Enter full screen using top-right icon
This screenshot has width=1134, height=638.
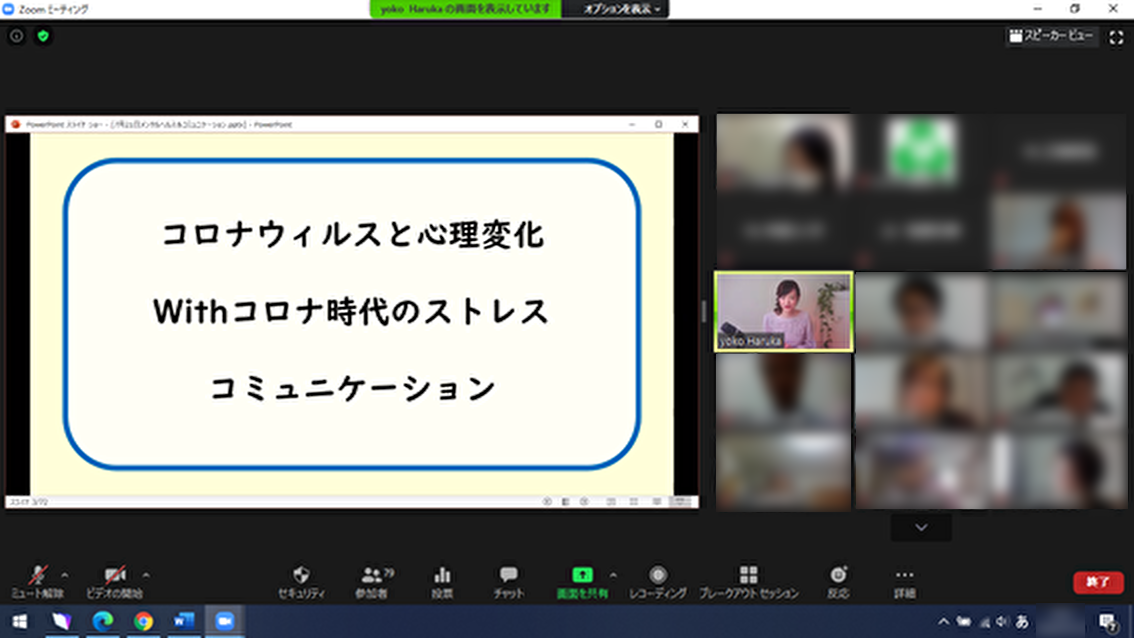coord(1116,37)
